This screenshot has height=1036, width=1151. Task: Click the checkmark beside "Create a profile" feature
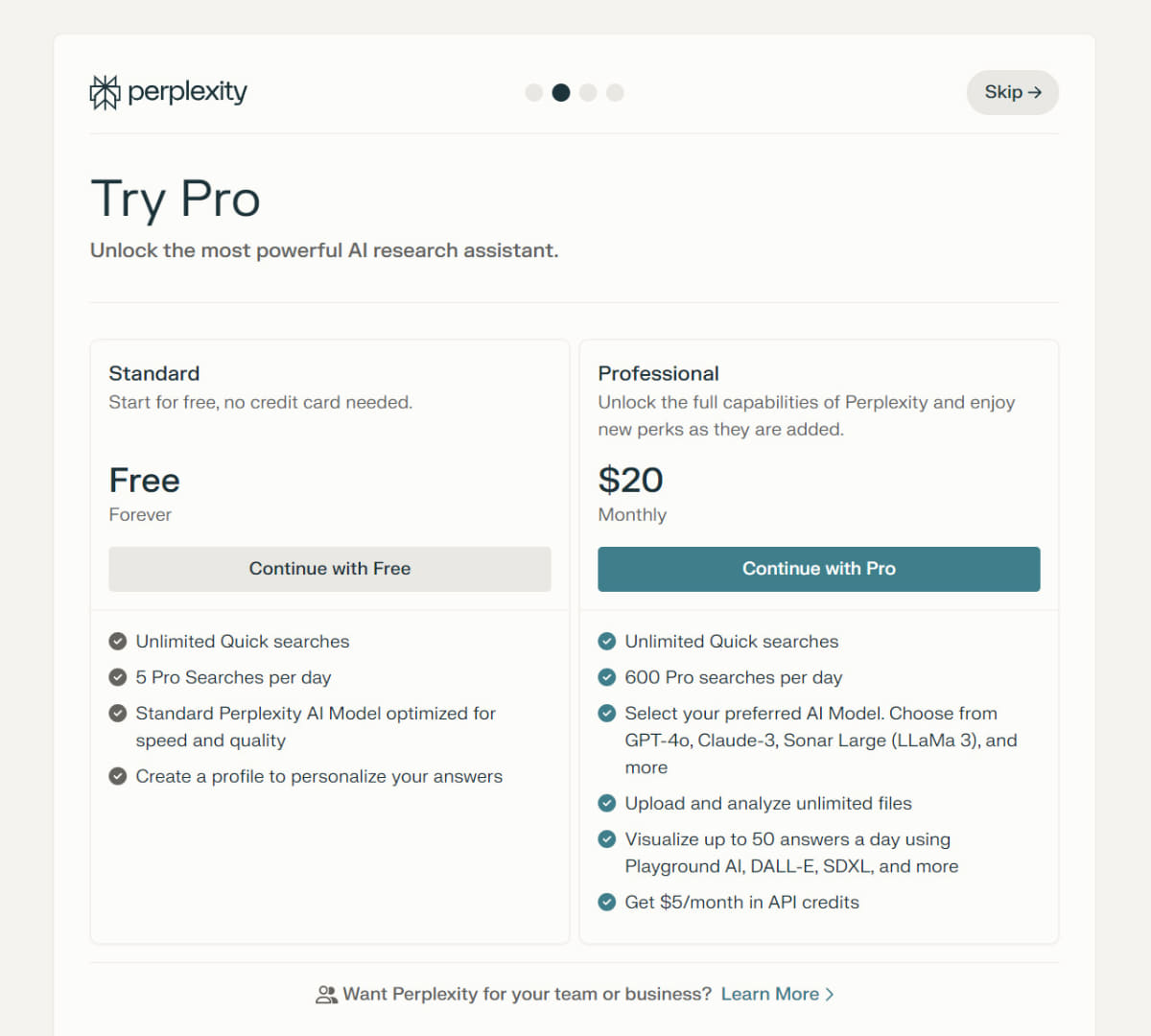click(118, 776)
